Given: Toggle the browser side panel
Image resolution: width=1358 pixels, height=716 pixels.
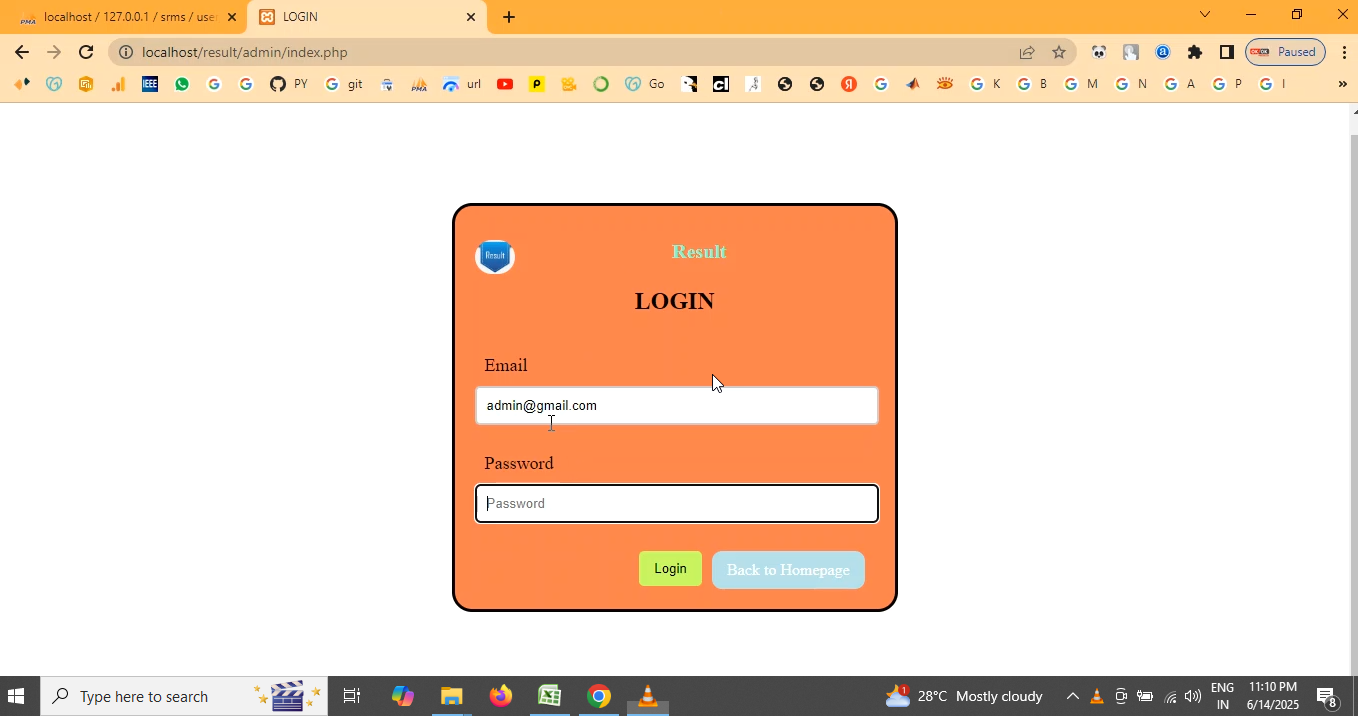Looking at the screenshot, I should click(x=1227, y=52).
